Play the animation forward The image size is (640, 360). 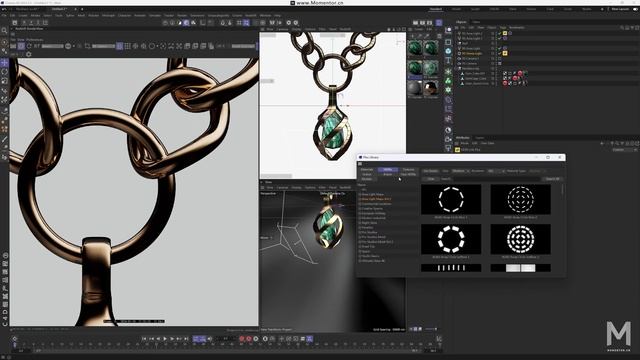point(165,339)
